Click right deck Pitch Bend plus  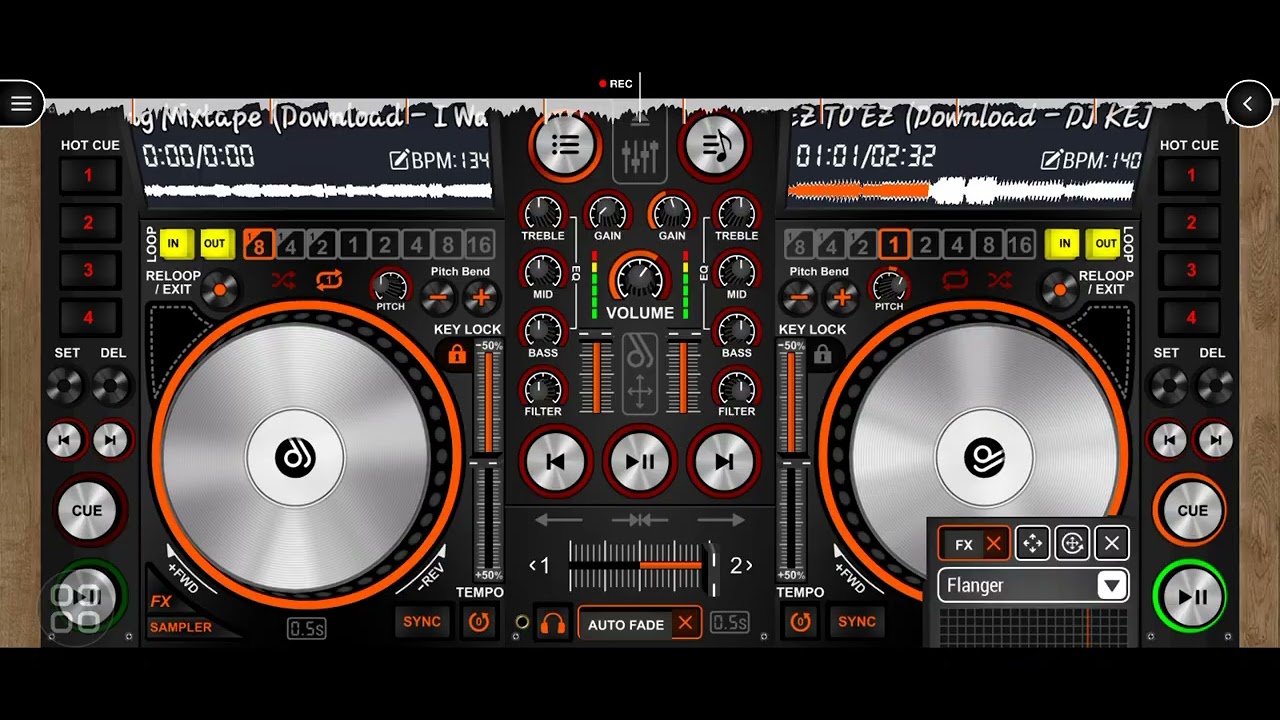(x=842, y=297)
